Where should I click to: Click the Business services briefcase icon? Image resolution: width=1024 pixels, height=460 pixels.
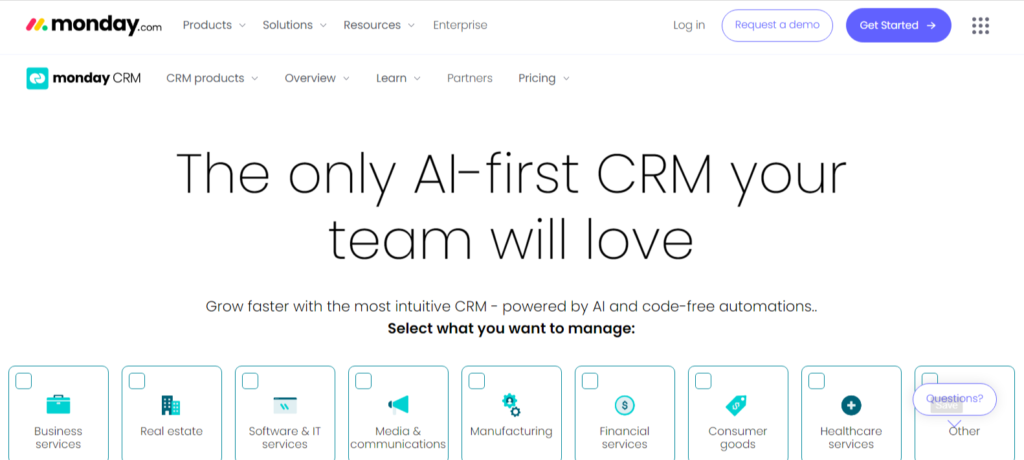coord(58,404)
